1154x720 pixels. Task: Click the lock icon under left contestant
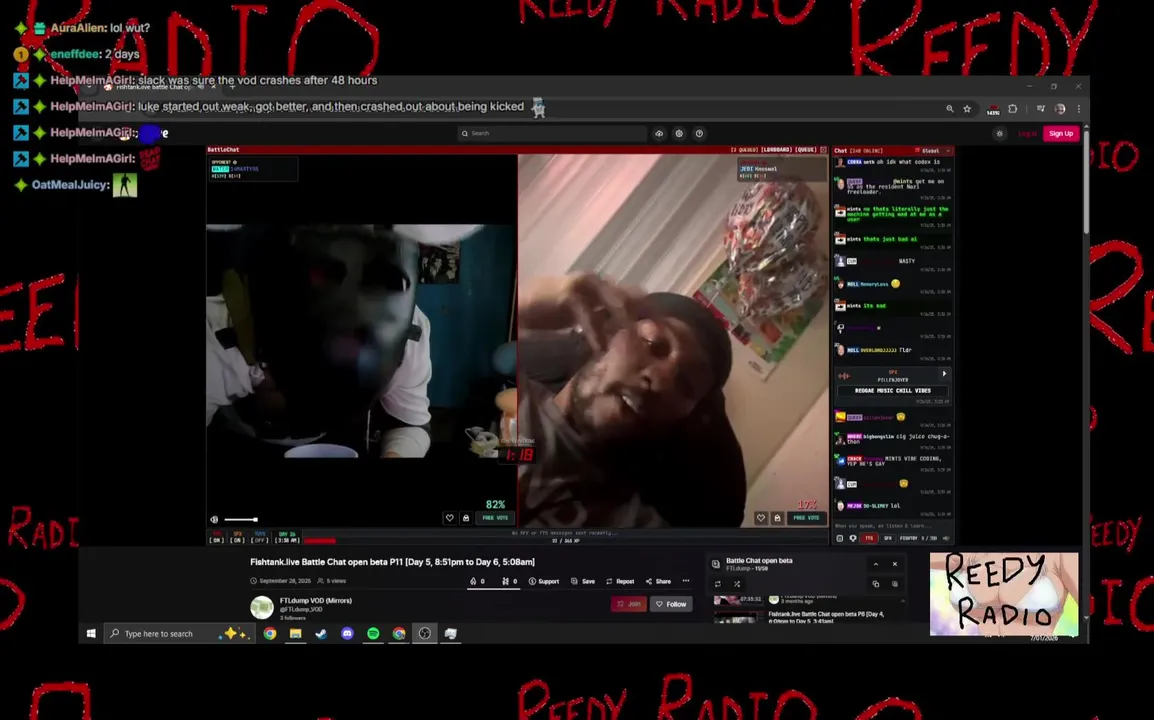click(x=466, y=518)
